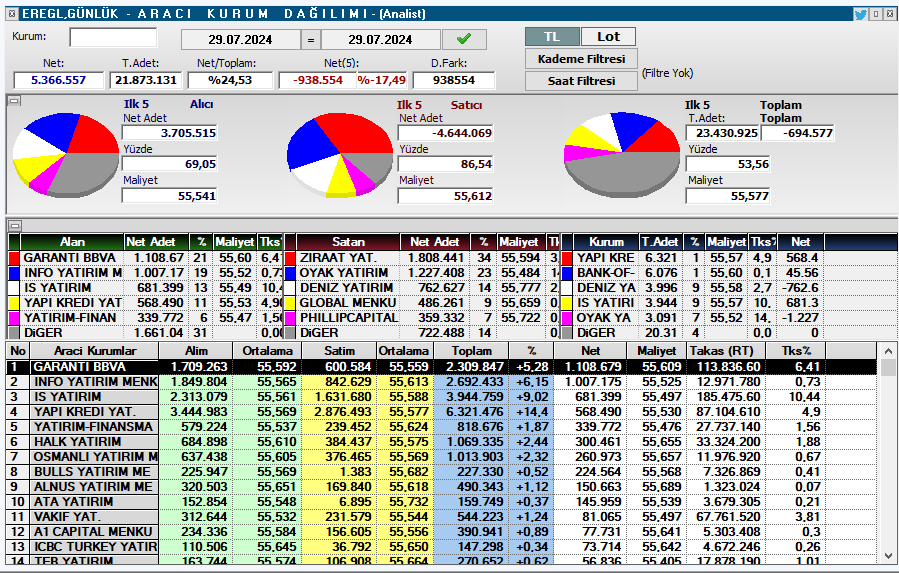The height and width of the screenshot is (573, 899).
Task: Sort by Araci Kurumlar column header
Action: click(x=95, y=350)
